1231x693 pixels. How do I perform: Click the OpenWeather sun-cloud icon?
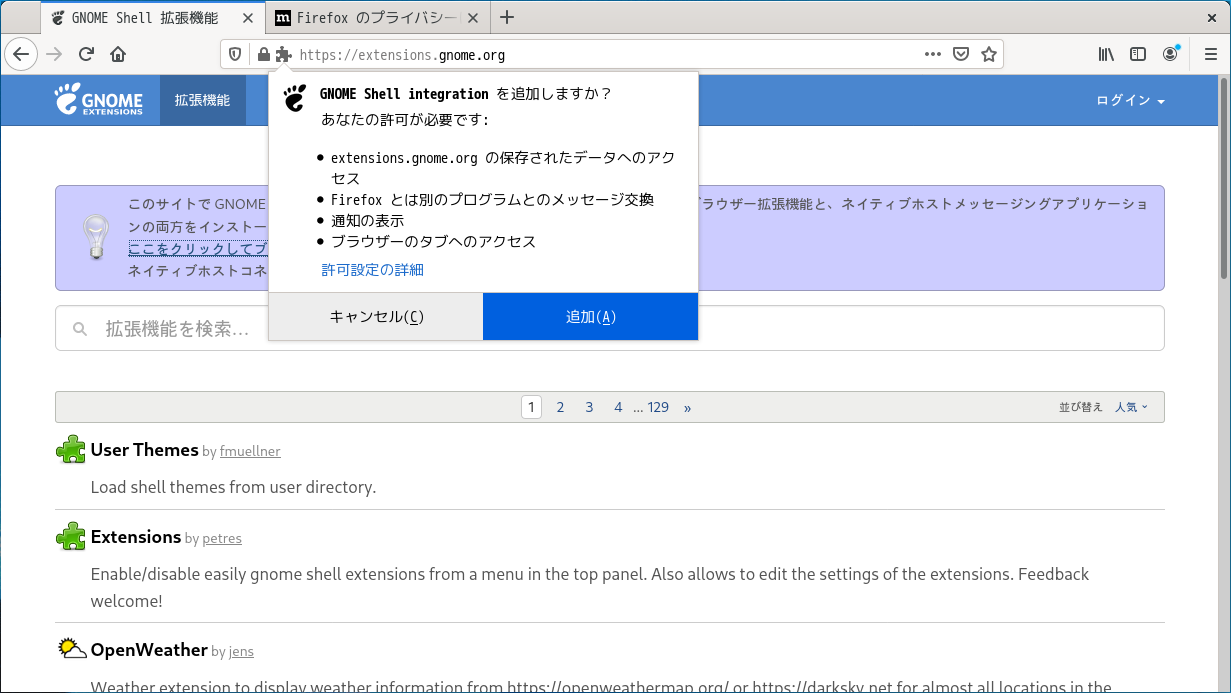click(x=72, y=649)
